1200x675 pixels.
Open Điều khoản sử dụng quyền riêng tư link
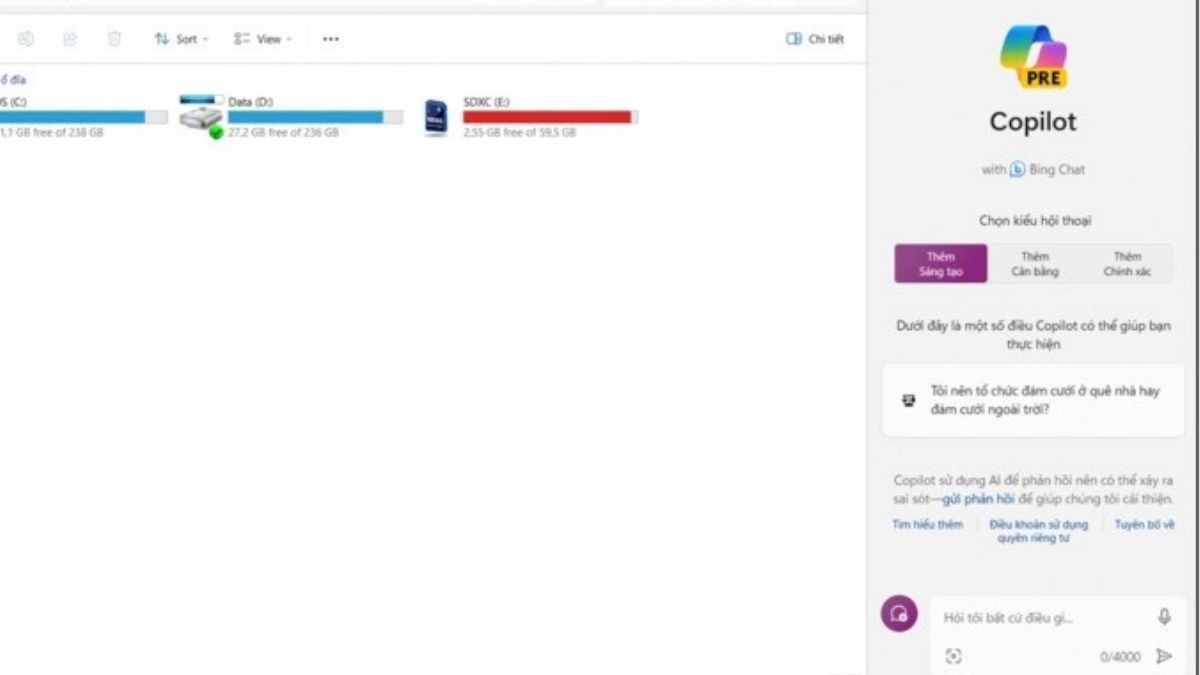click(x=1038, y=531)
